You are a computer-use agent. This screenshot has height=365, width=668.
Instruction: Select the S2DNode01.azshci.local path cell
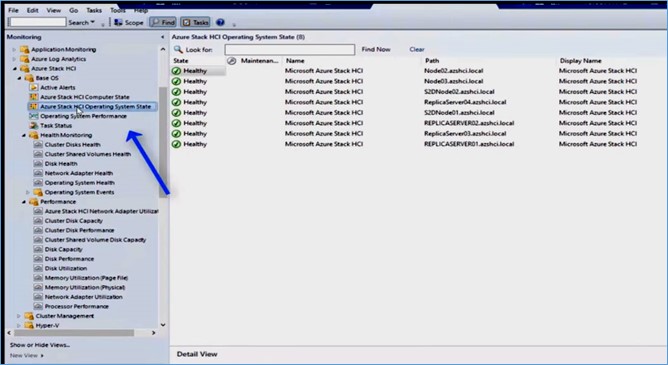pos(459,113)
